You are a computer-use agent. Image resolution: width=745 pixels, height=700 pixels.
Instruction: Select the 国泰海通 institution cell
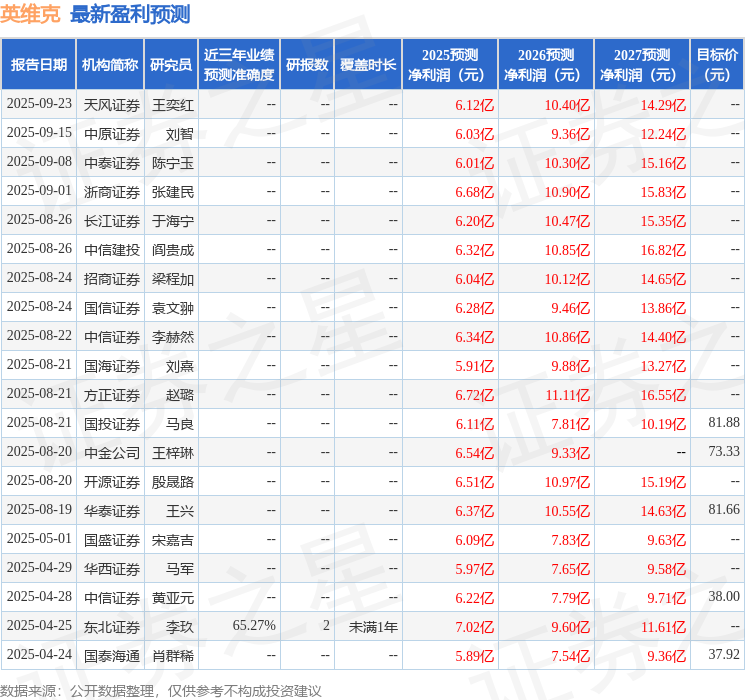pyautogui.click(x=112, y=656)
